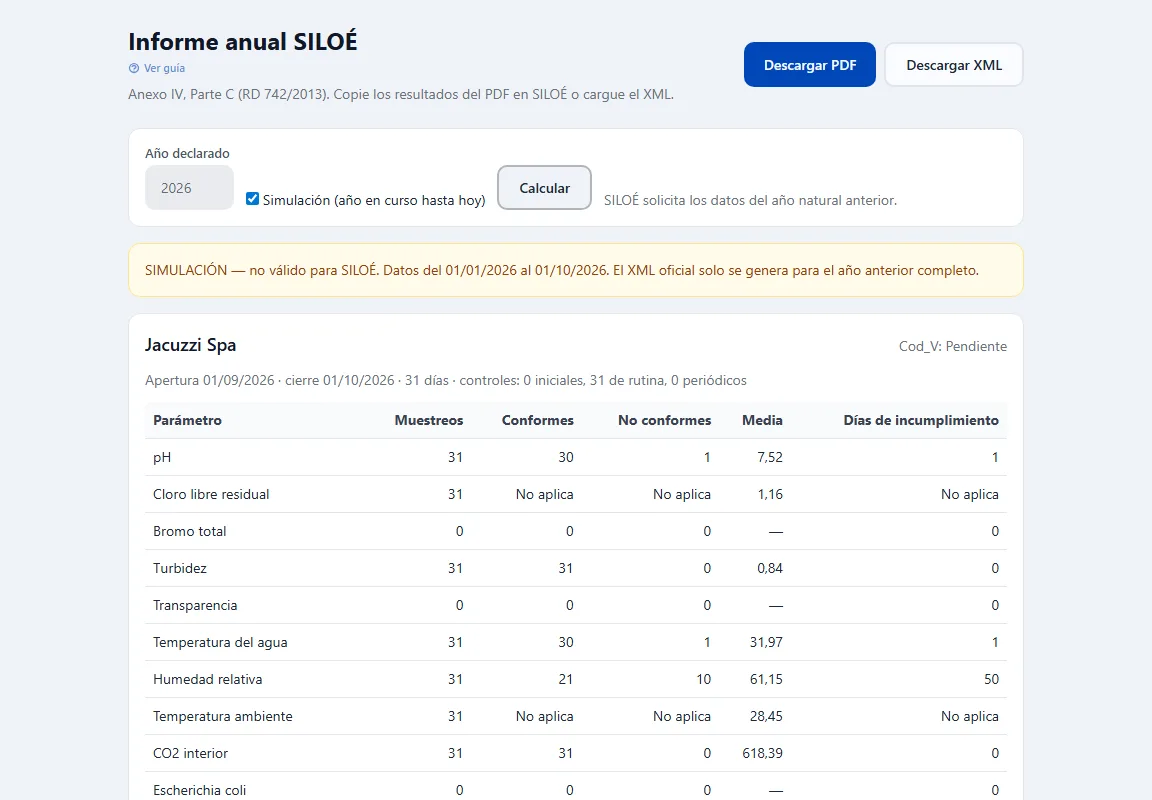Click the Anexo IV, Parte C description text
Viewport: 1152px width, 800px height.
(400, 95)
